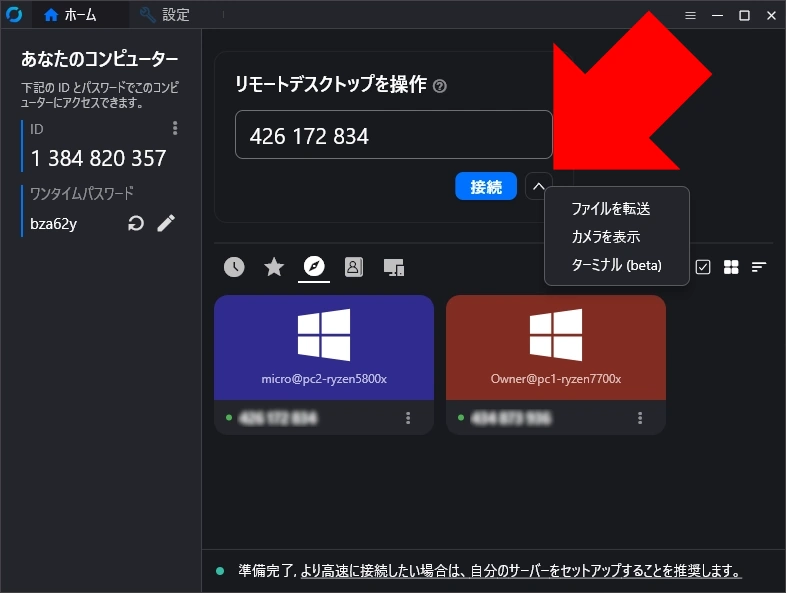Show discovered devices compass tab
The height and width of the screenshot is (593, 786).
314,266
